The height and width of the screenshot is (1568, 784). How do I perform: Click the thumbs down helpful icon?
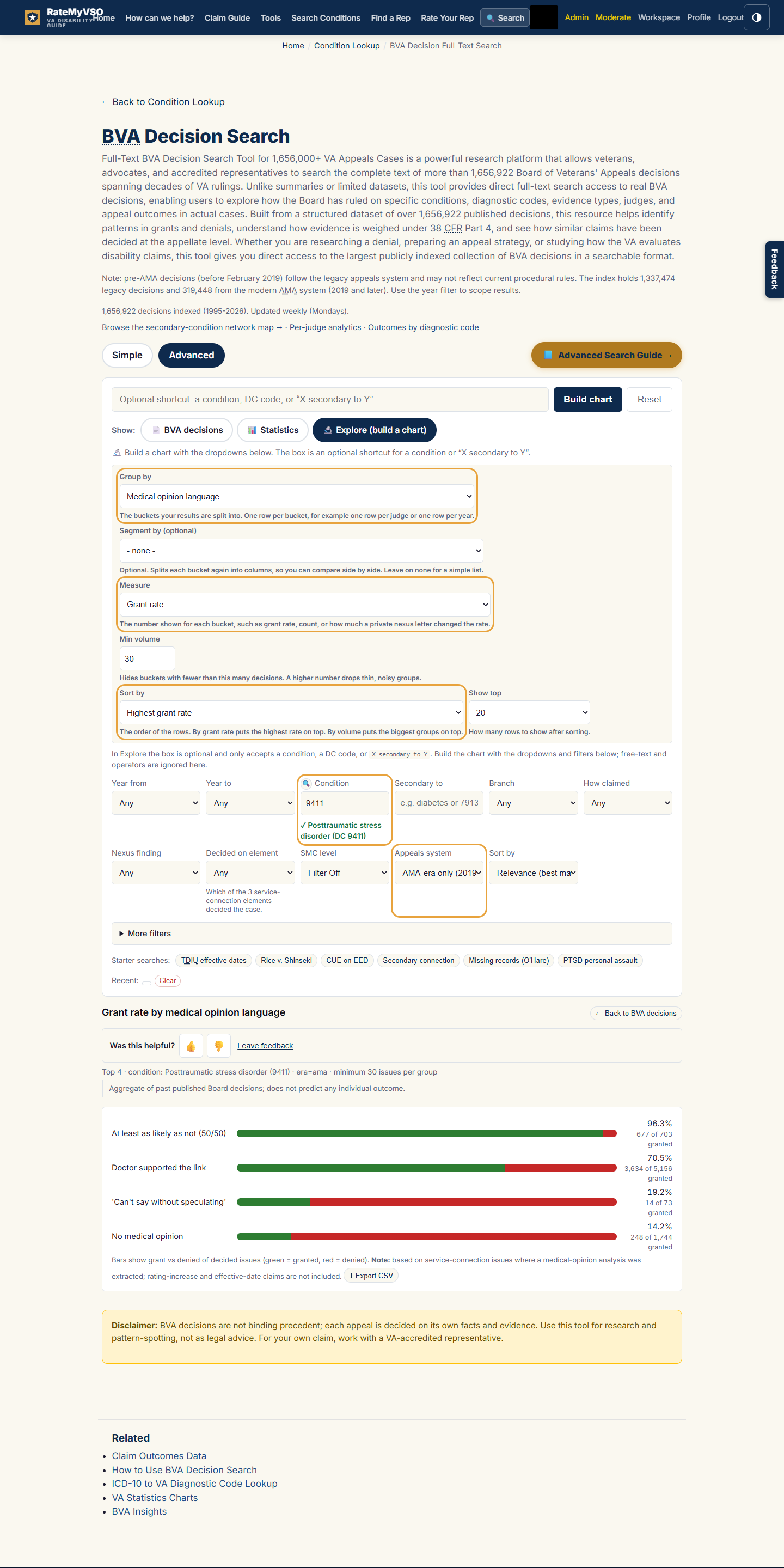218,1046
